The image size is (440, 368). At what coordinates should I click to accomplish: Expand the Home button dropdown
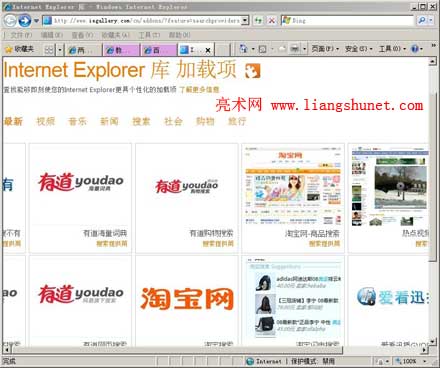[253, 49]
